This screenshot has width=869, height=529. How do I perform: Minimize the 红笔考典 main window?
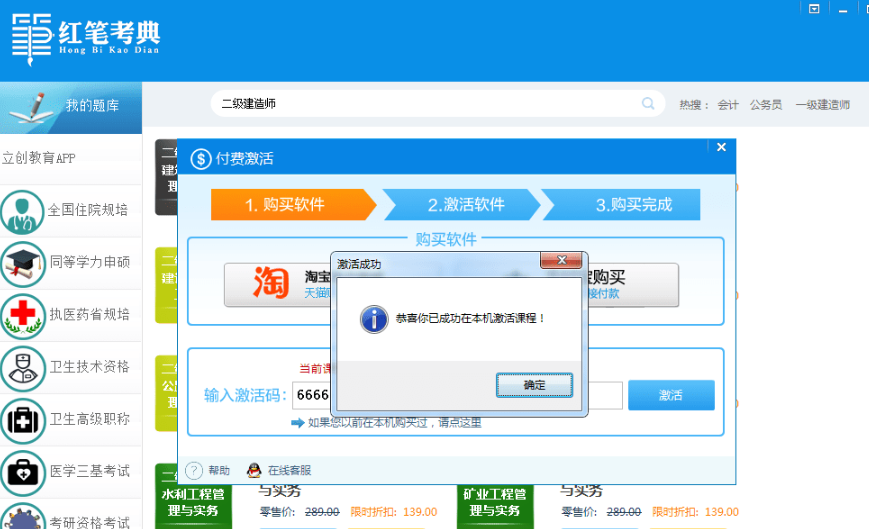pos(843,9)
